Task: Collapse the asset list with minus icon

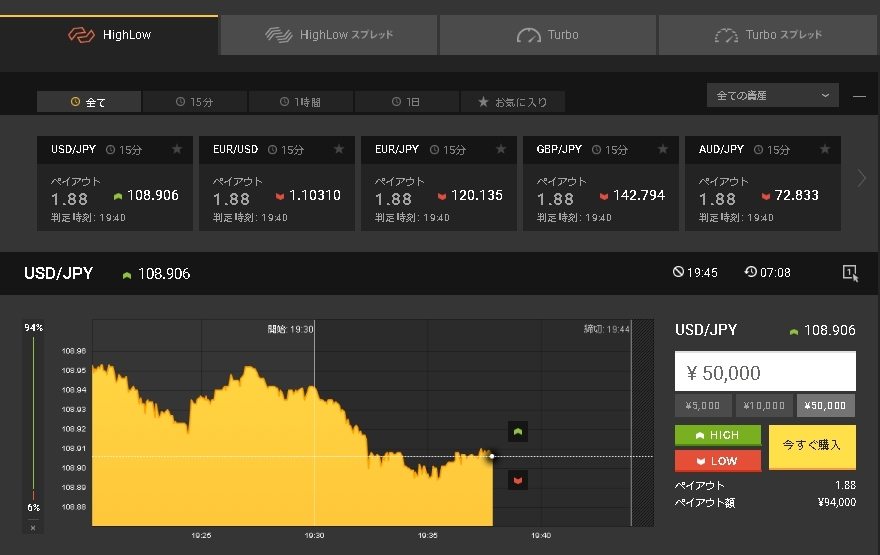Action: 859,97
